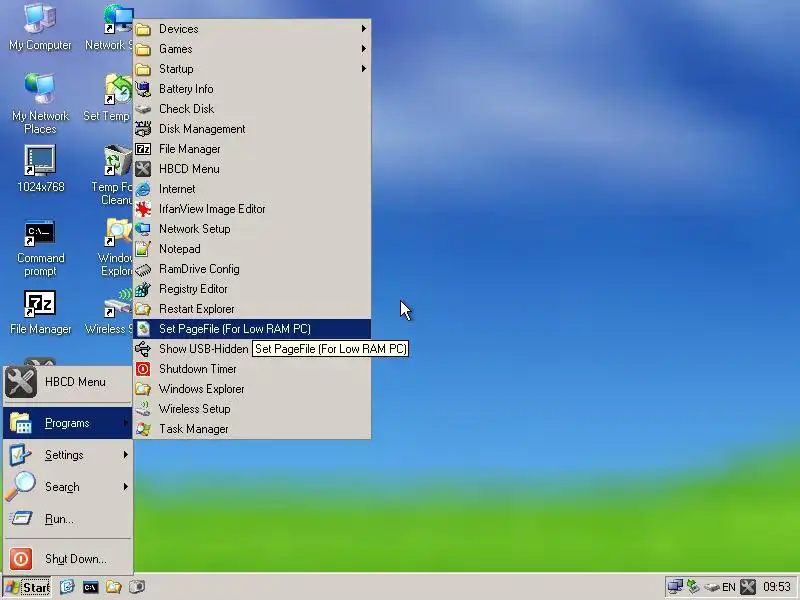The height and width of the screenshot is (600, 800).
Task: Expand the Search submenu in Start menu
Action: [x=67, y=487]
